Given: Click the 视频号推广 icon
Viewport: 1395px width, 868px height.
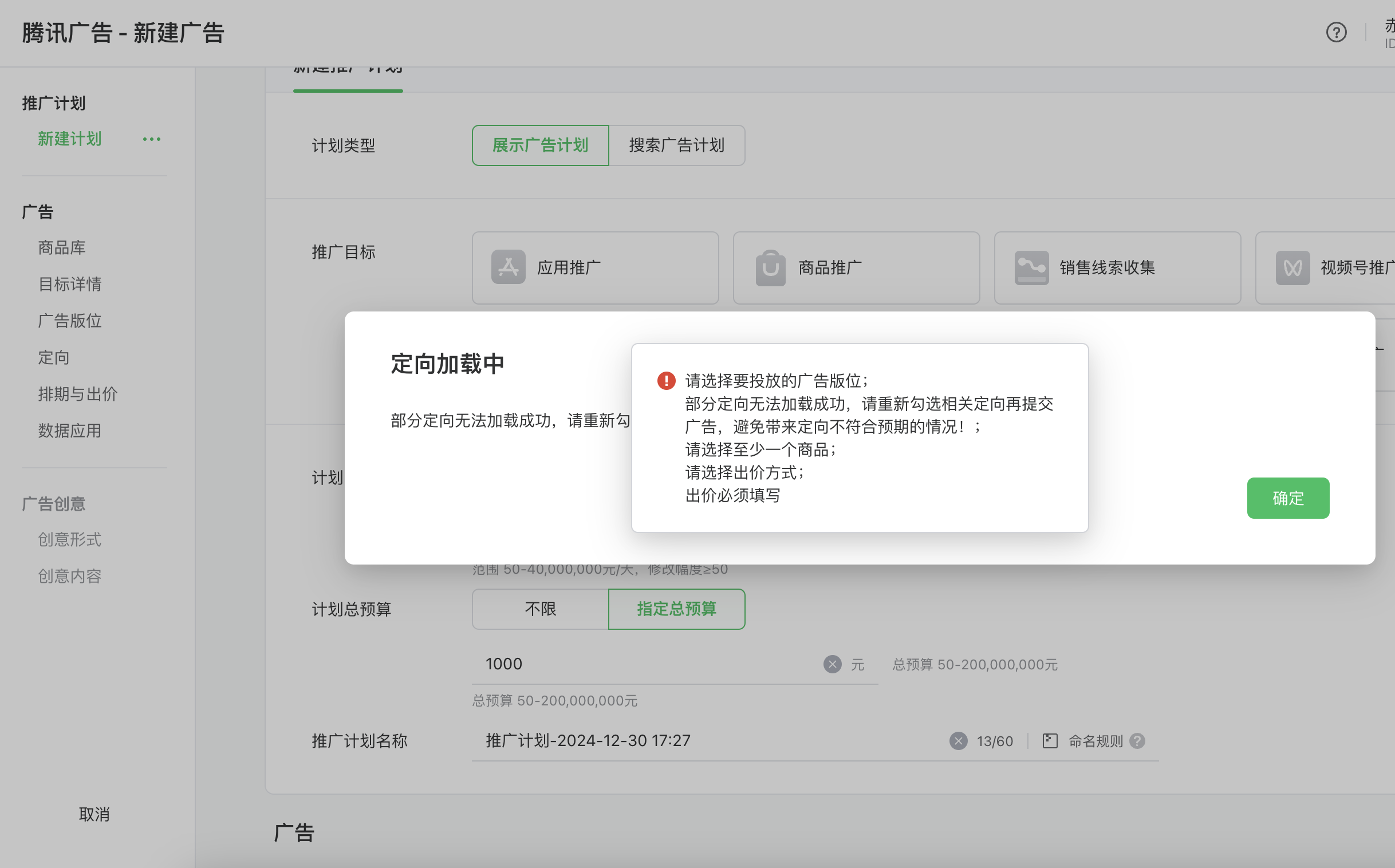Looking at the screenshot, I should point(1292,267).
